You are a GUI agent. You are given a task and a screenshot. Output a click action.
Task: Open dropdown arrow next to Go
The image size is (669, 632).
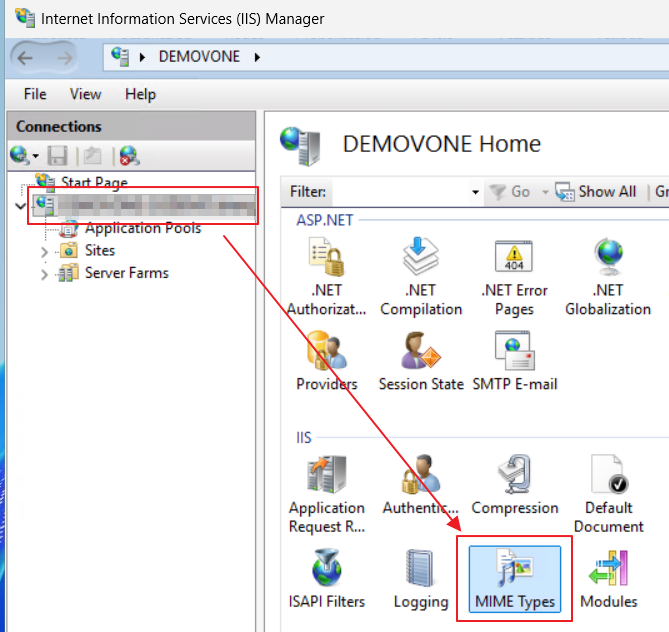[x=545, y=192]
